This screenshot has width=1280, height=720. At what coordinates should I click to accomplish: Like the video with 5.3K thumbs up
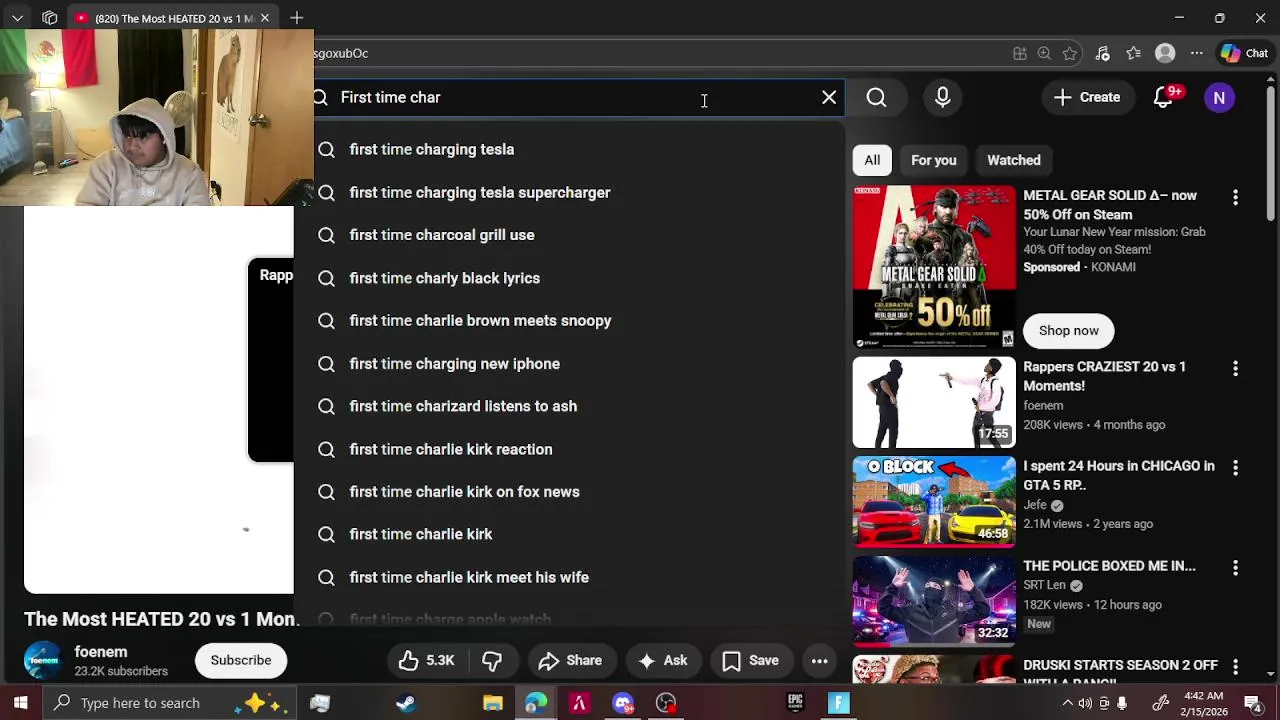[x=426, y=660]
